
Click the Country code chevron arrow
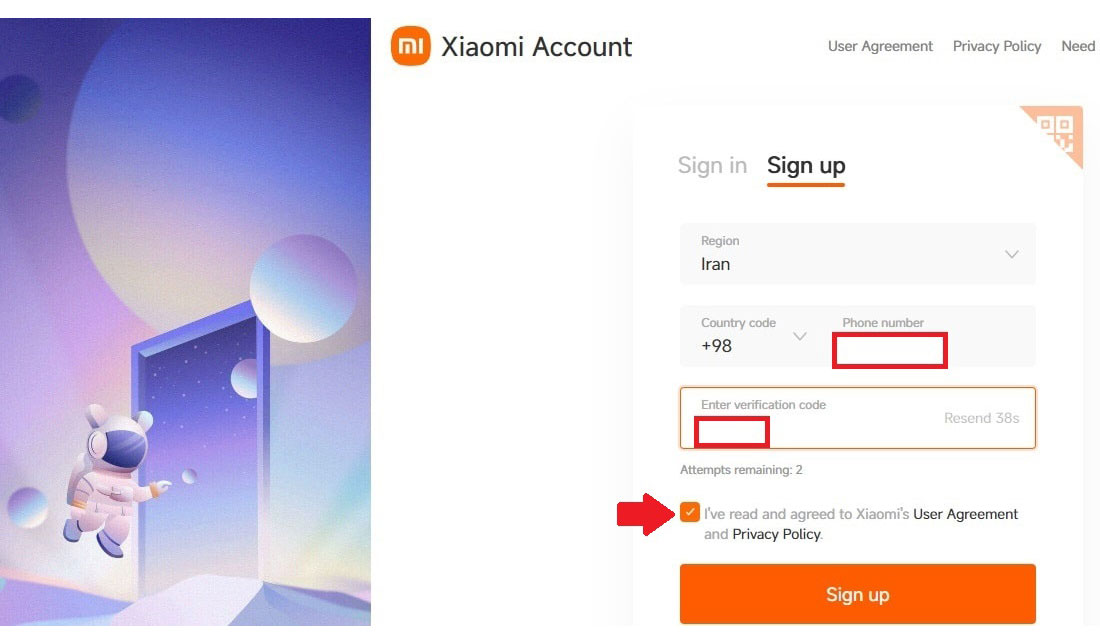[800, 336]
